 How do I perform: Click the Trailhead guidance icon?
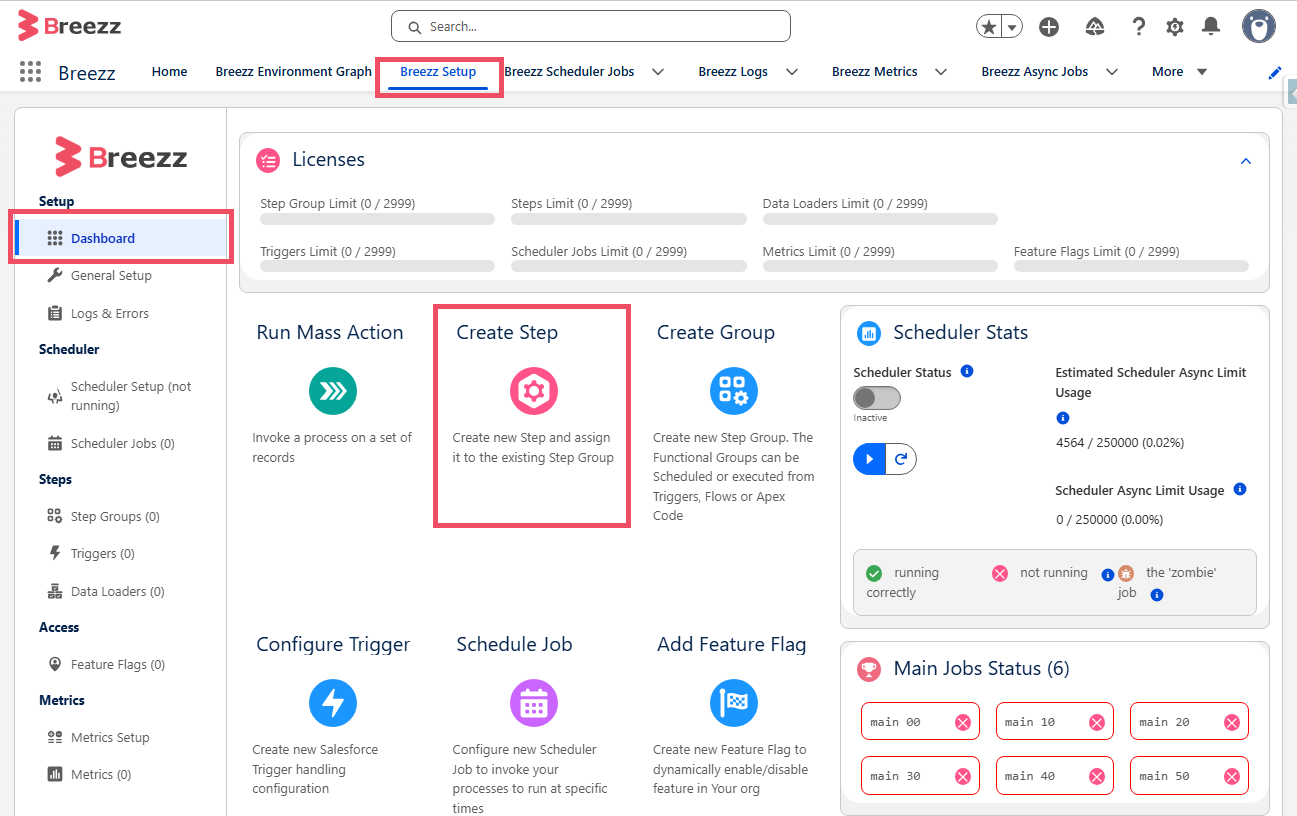click(x=1095, y=27)
